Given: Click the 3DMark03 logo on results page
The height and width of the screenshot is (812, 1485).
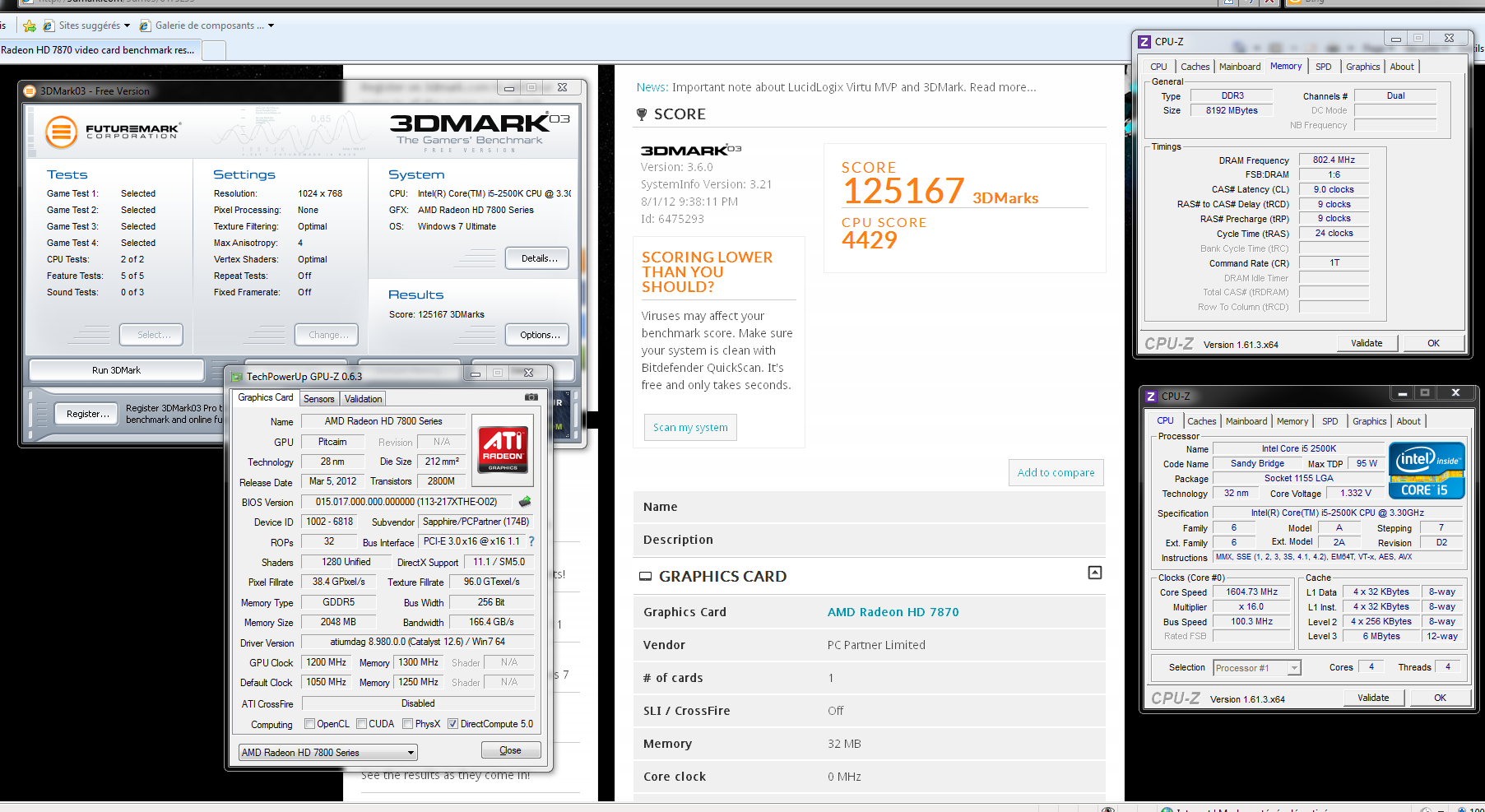Looking at the screenshot, I should [x=691, y=150].
